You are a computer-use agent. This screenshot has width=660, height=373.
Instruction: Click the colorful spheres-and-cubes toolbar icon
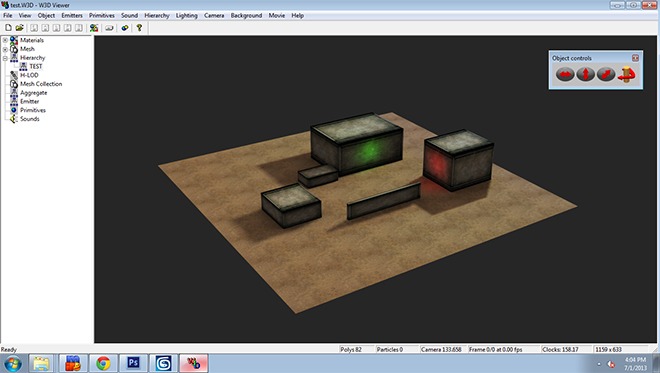coord(94,28)
